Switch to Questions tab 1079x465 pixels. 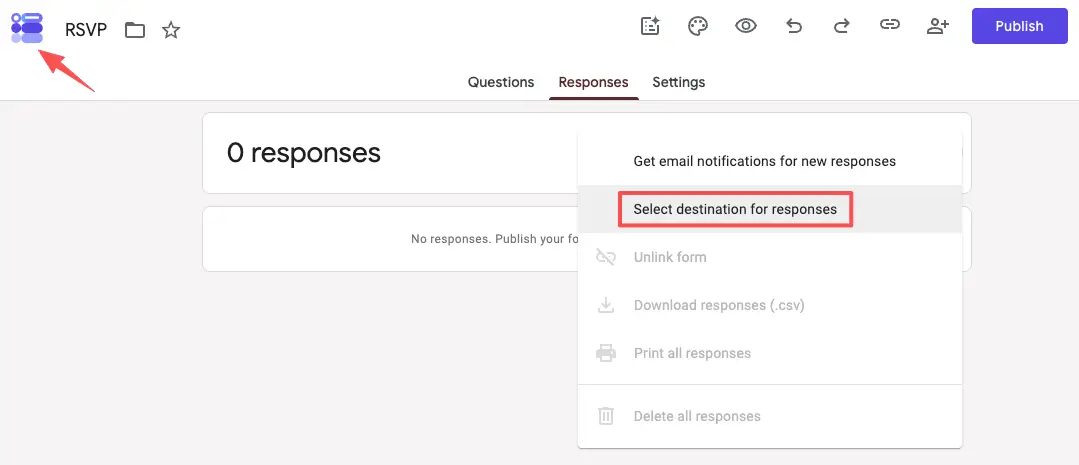point(501,82)
